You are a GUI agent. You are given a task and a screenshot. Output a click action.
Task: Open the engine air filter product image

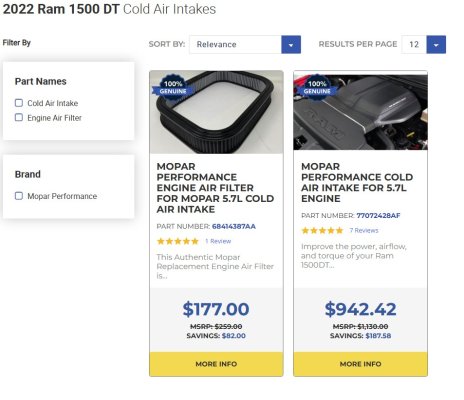[216, 112]
